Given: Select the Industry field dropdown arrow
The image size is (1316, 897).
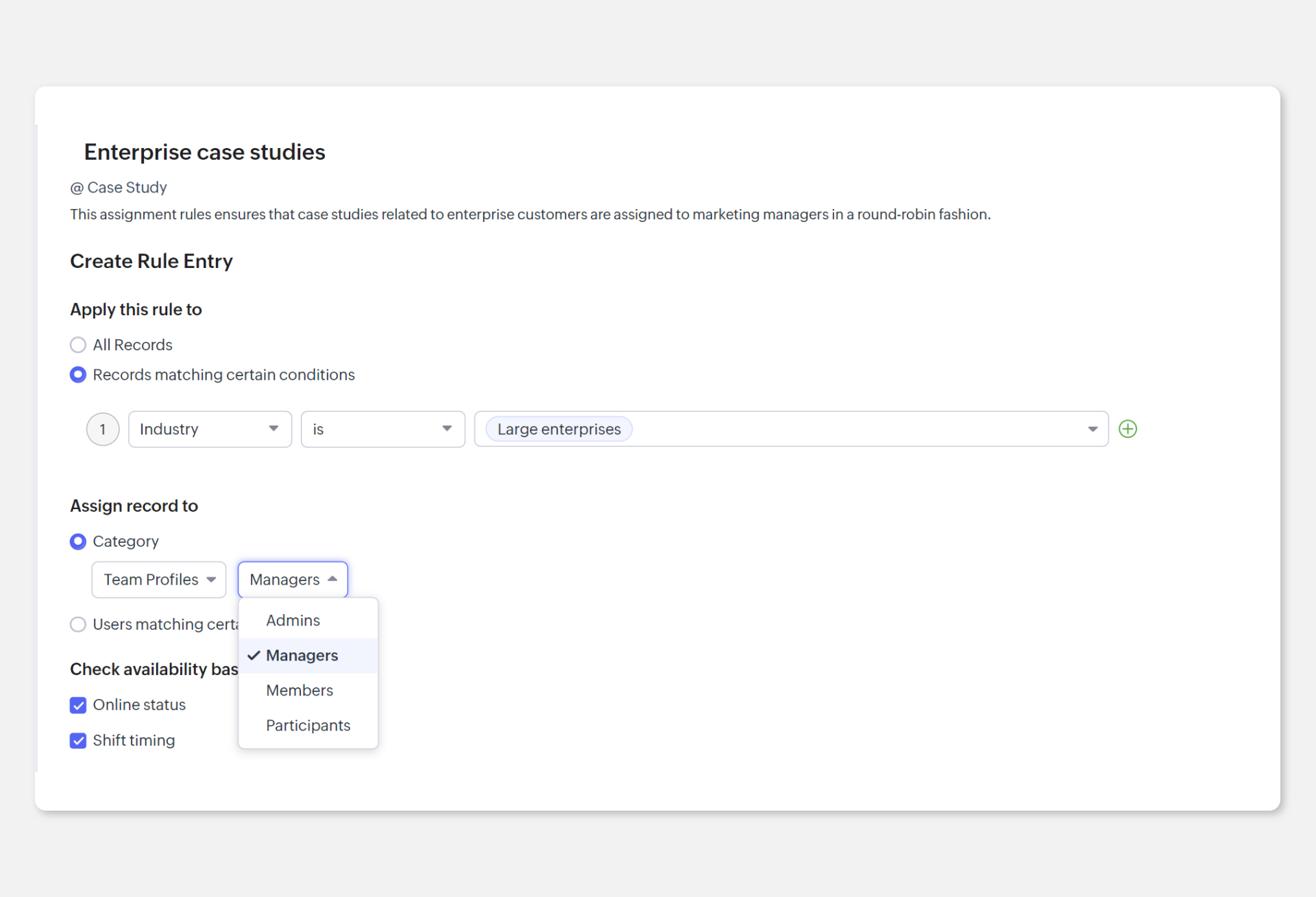Looking at the screenshot, I should [x=274, y=429].
